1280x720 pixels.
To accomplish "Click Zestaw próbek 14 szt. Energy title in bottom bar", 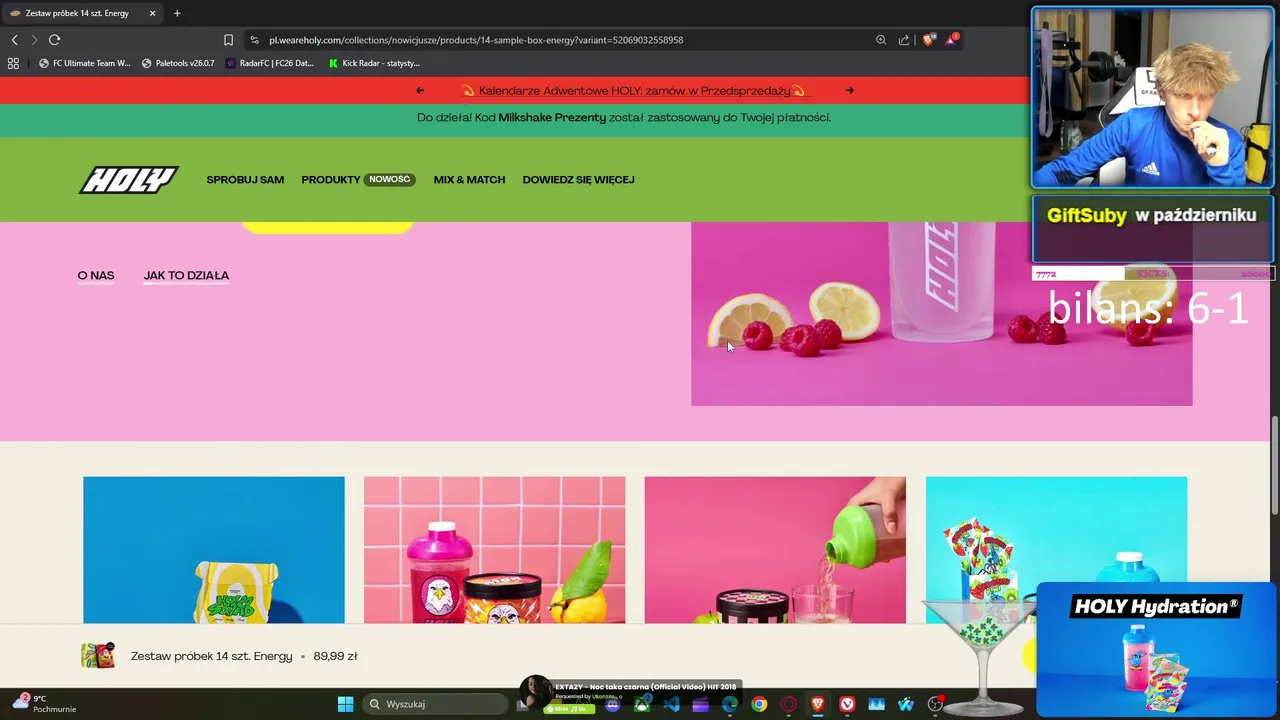I will click(x=211, y=656).
